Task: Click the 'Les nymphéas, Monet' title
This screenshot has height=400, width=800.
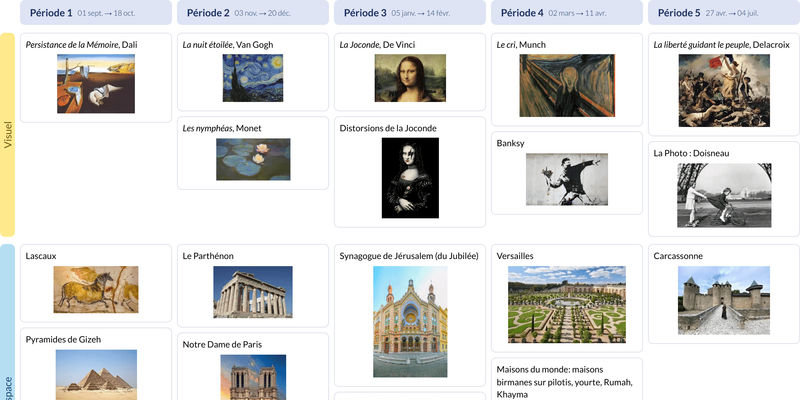Action: click(x=222, y=128)
